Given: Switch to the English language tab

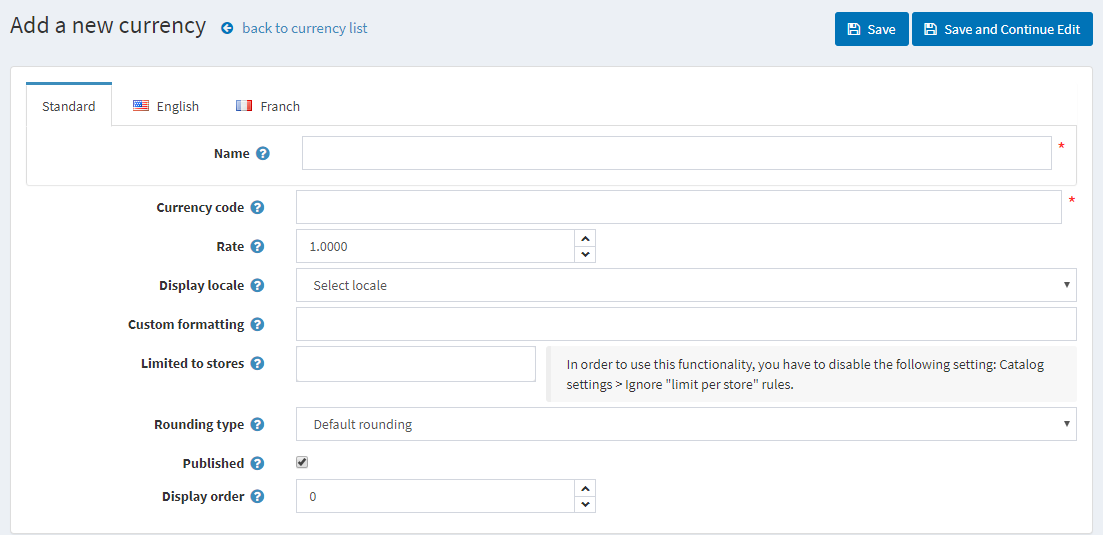Looking at the screenshot, I should [166, 106].
